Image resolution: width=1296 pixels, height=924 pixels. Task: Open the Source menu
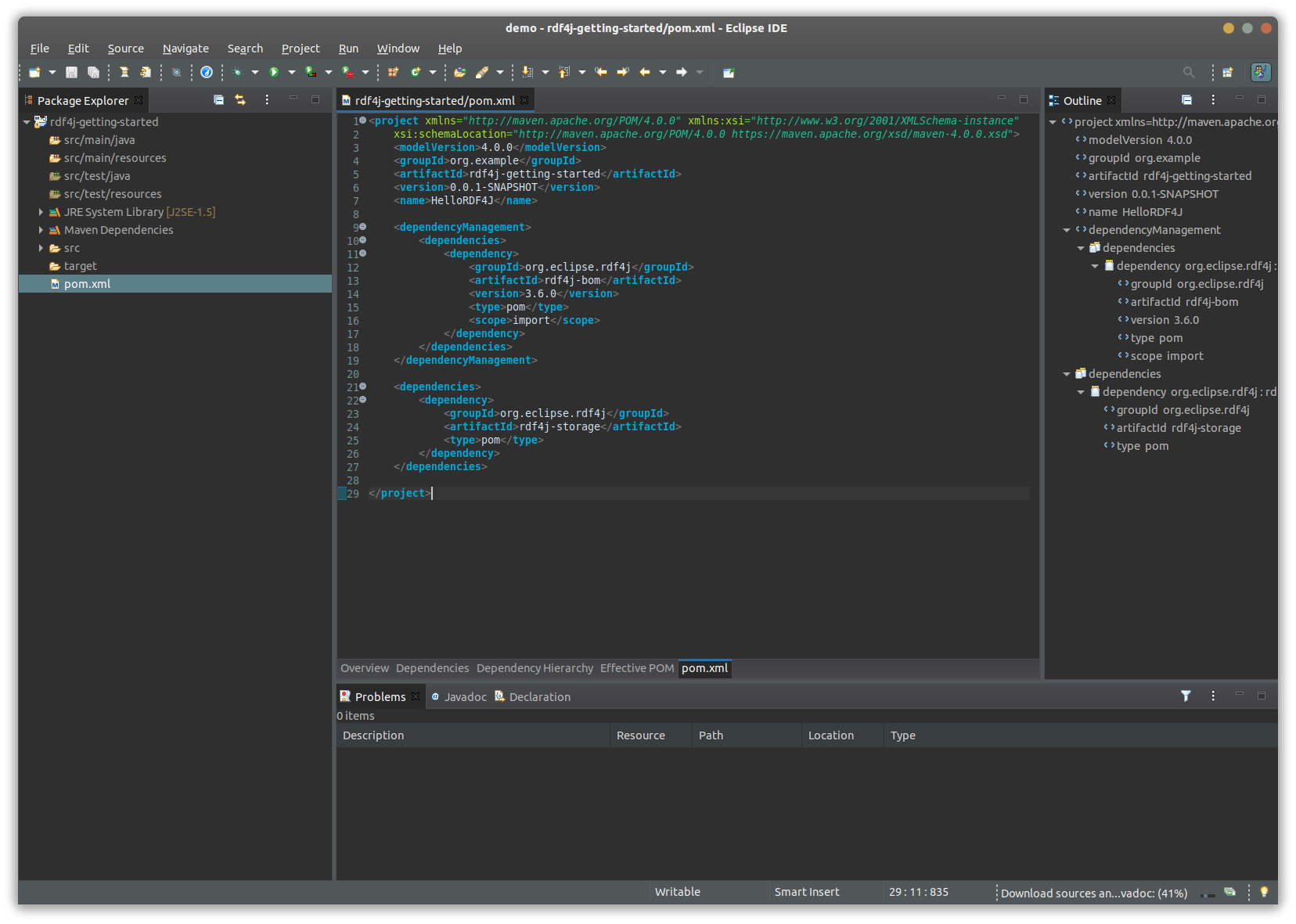coord(125,49)
